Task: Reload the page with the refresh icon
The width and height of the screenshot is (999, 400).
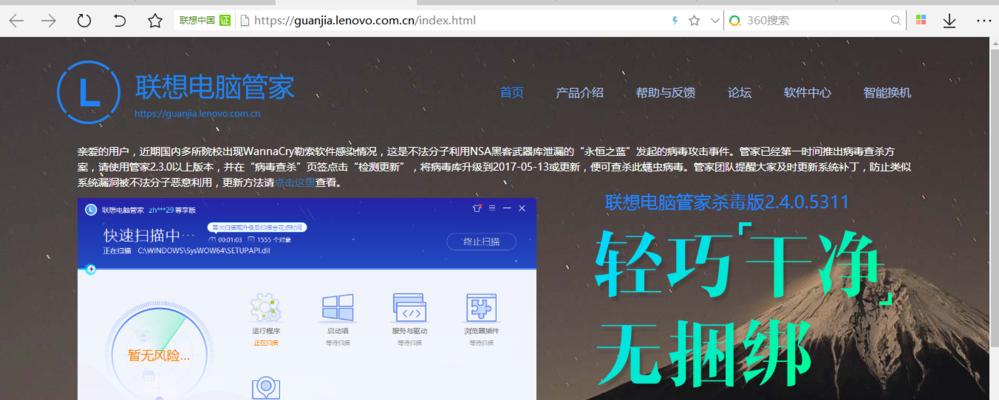Action: [x=84, y=21]
